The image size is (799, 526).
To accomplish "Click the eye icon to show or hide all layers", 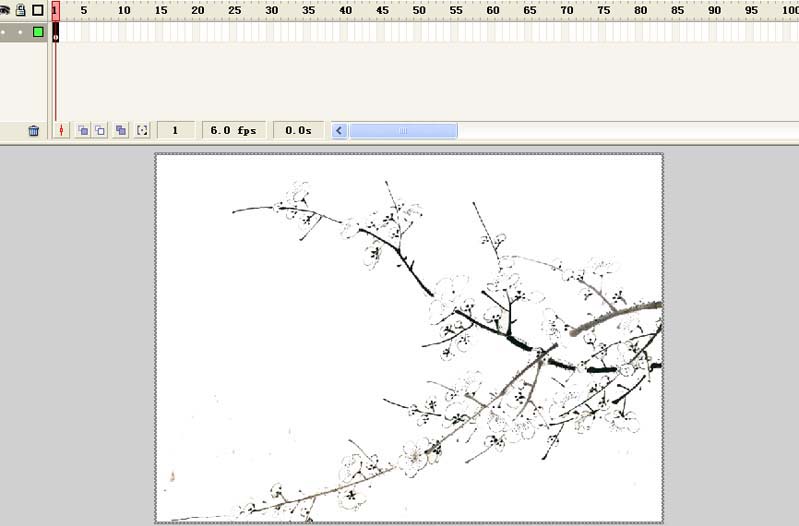I will (x=4, y=10).
